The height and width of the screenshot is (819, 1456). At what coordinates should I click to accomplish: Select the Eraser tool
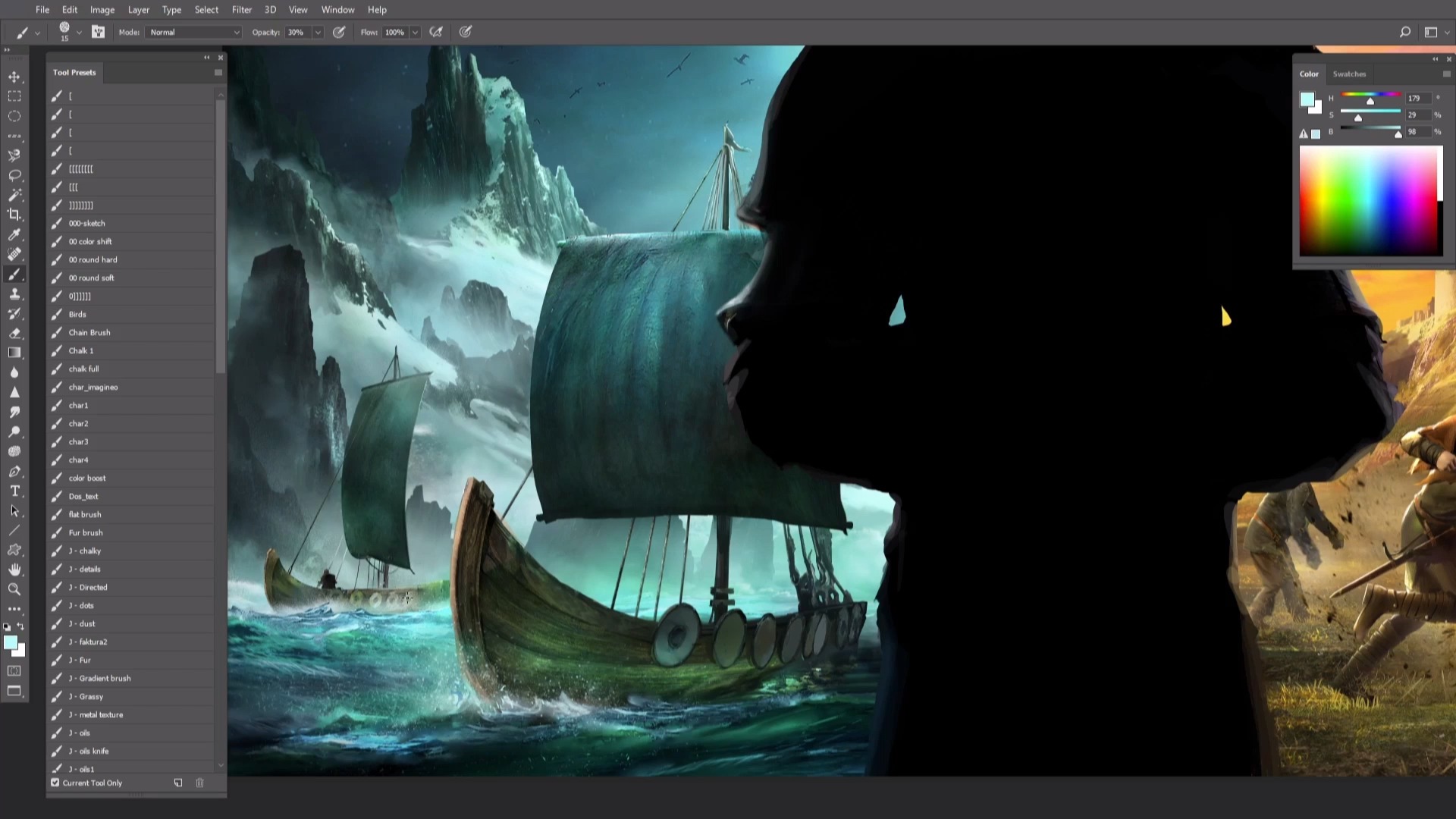point(14,333)
